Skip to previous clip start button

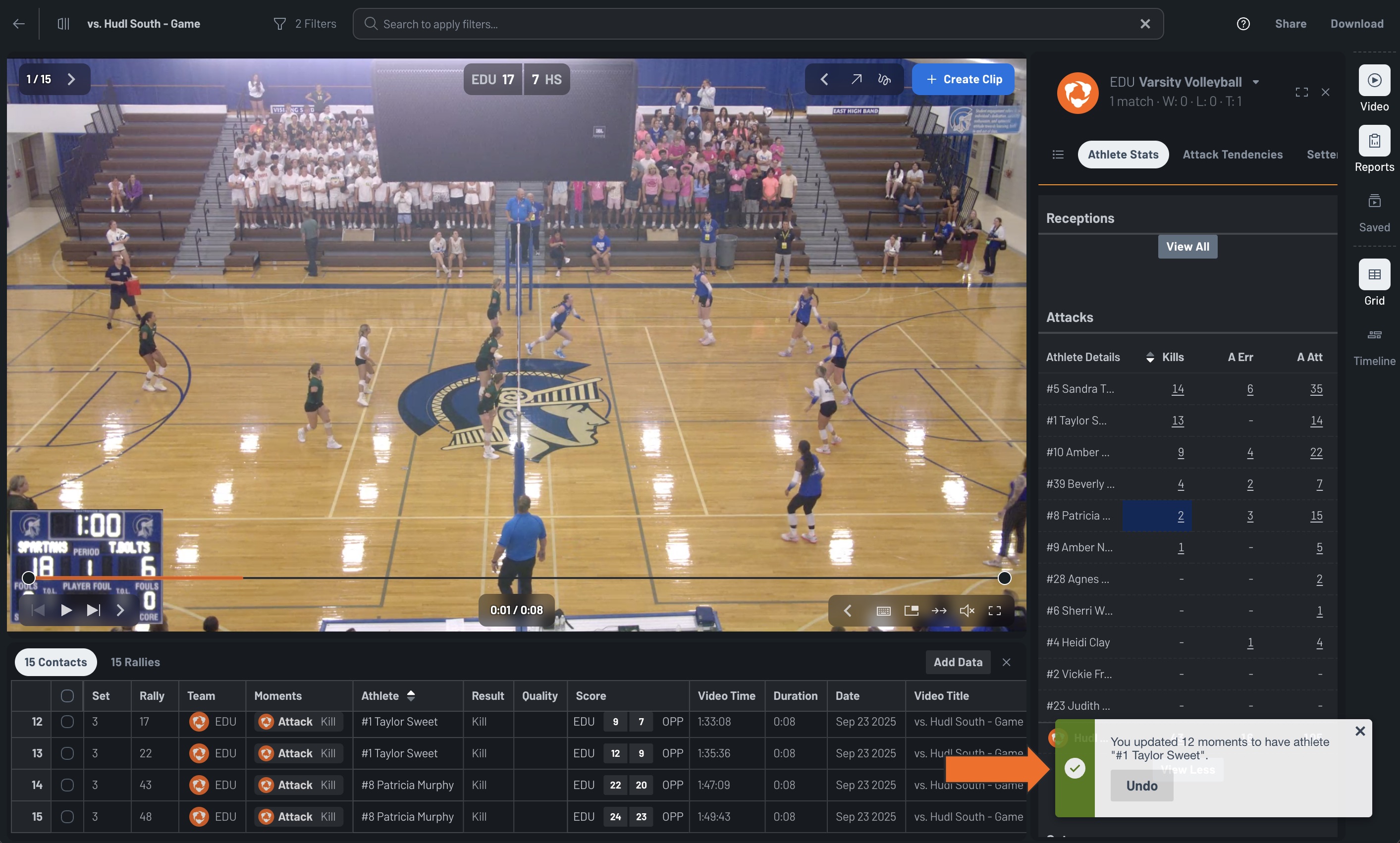coord(38,610)
